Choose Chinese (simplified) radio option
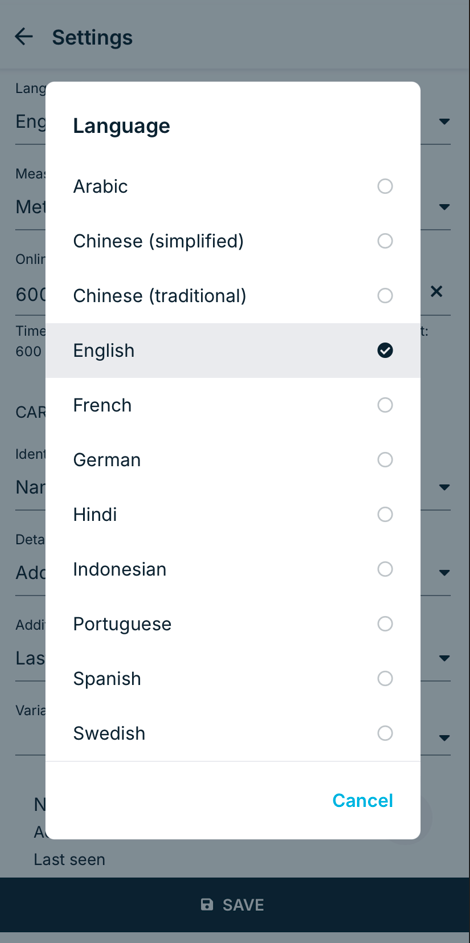 click(385, 241)
